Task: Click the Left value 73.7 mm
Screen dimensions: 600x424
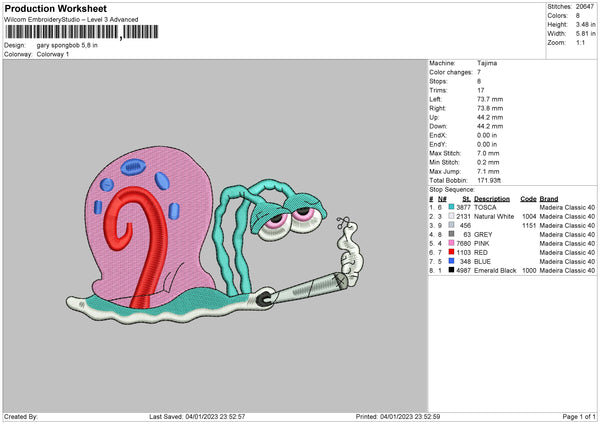Action: click(x=490, y=99)
